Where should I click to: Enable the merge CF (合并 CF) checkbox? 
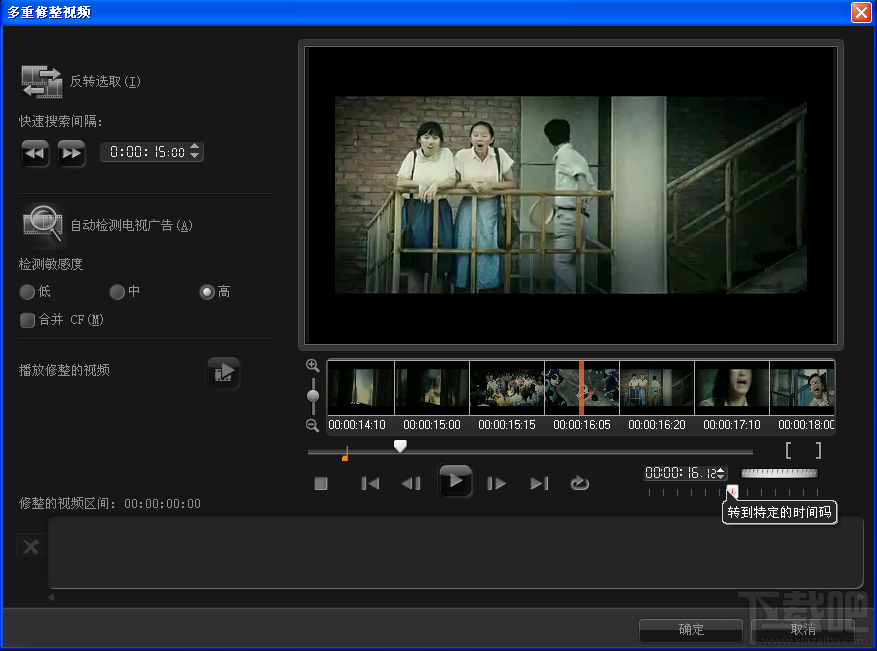(27, 320)
